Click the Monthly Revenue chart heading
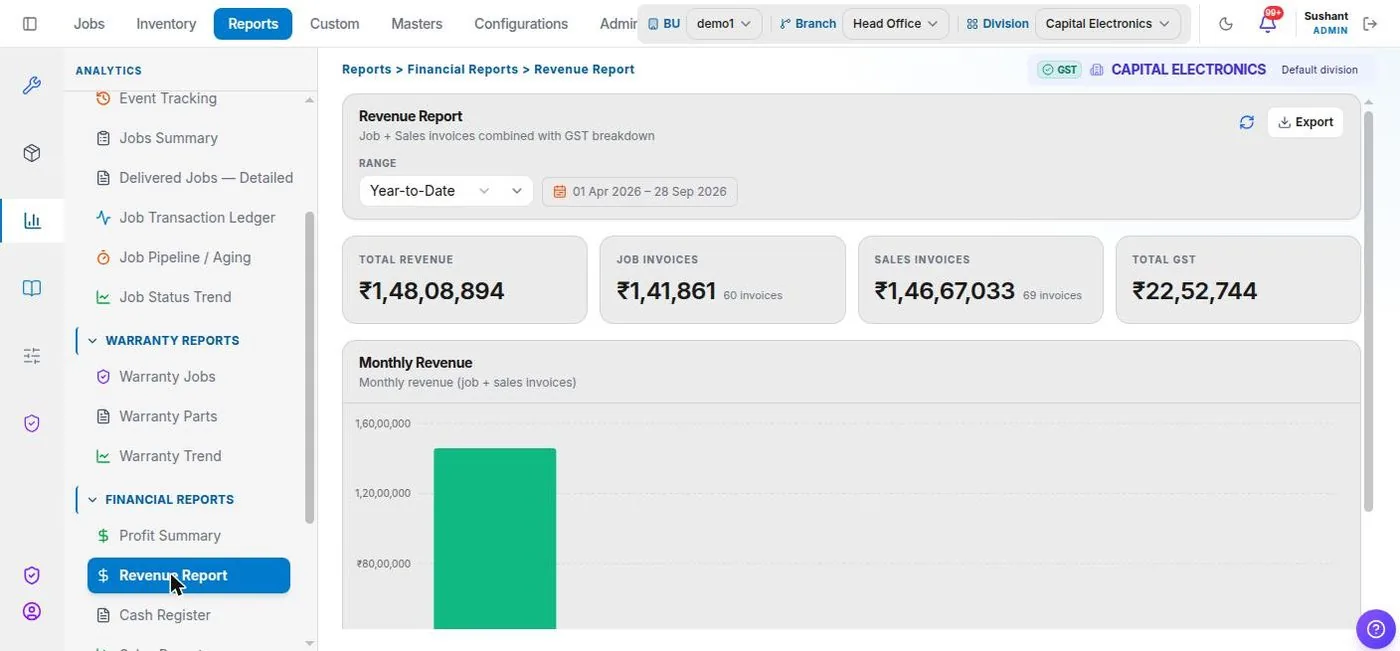1400x651 pixels. [x=415, y=363]
